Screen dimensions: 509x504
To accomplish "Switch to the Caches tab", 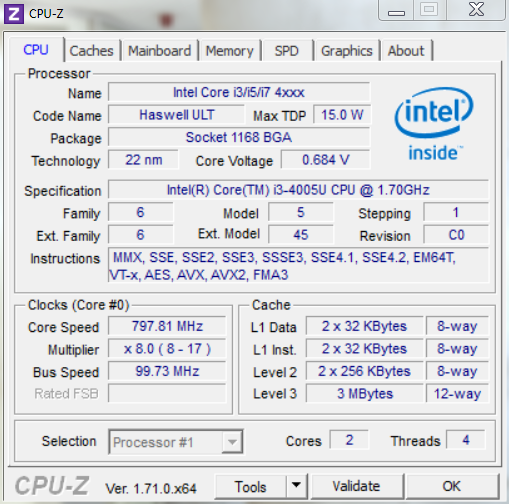I will [91, 51].
